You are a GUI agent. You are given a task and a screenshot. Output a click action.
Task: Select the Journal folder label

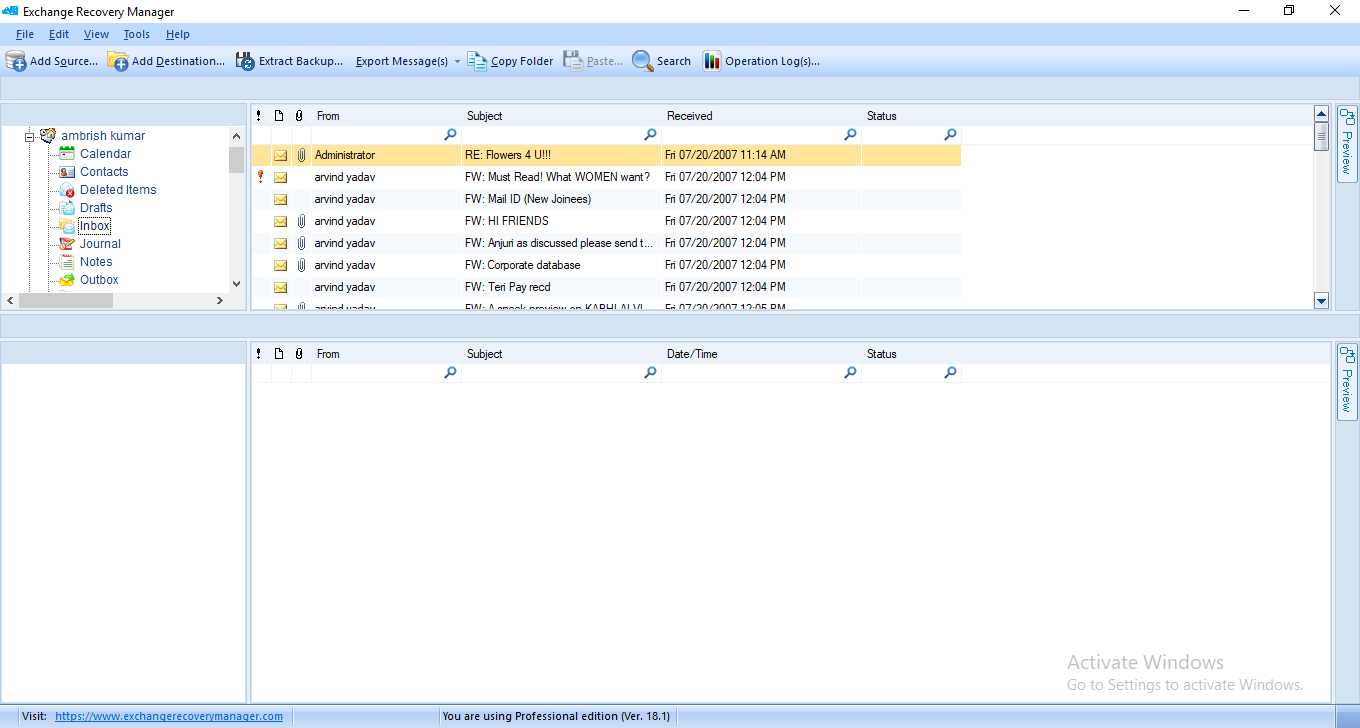pyautogui.click(x=100, y=244)
